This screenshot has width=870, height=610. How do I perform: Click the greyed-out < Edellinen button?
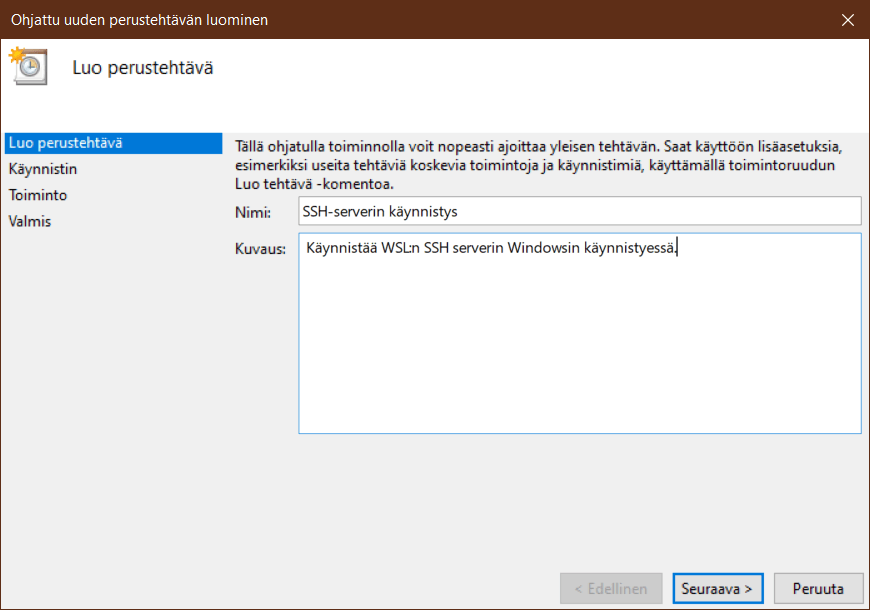click(x=611, y=589)
